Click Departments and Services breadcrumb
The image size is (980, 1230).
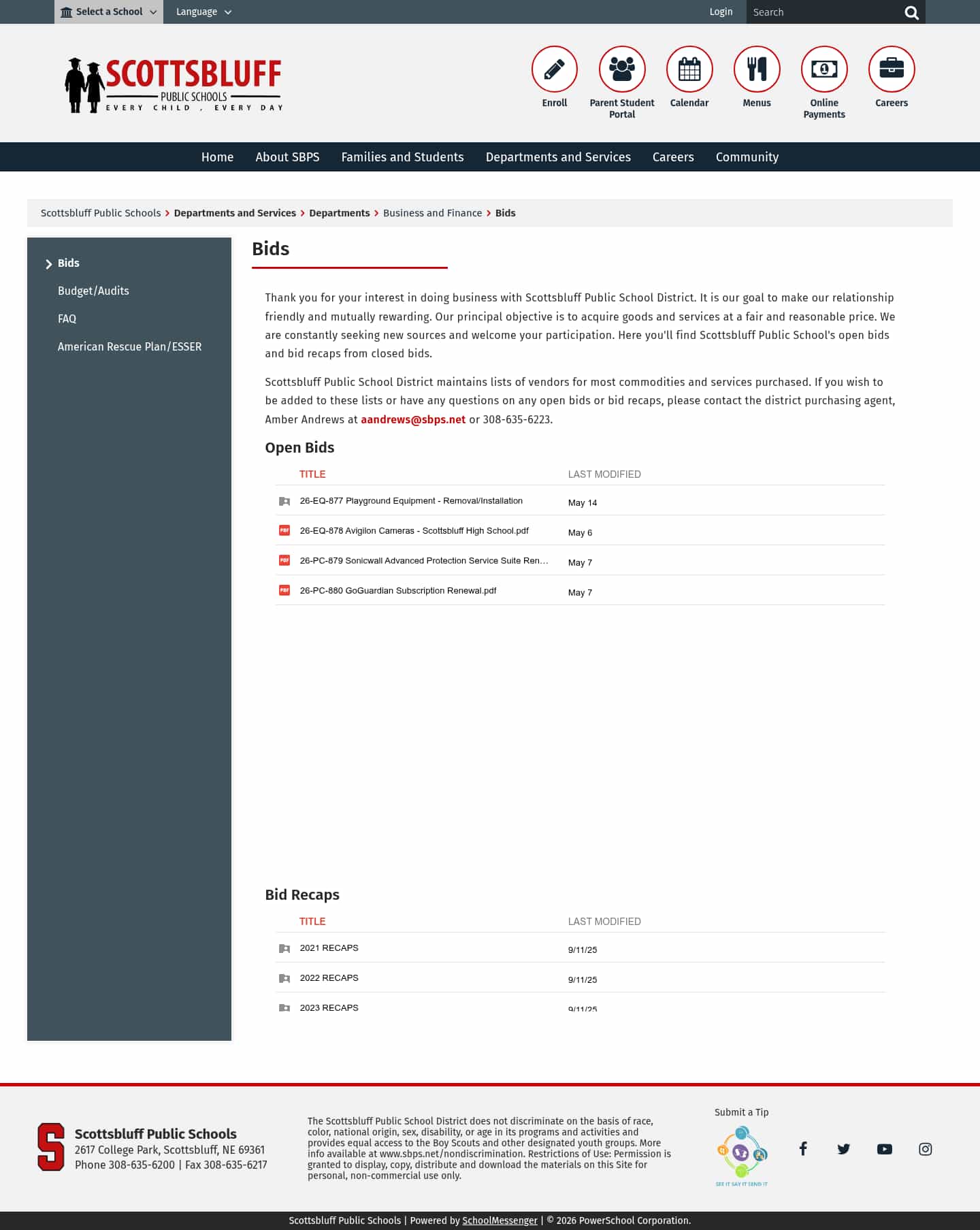[235, 213]
